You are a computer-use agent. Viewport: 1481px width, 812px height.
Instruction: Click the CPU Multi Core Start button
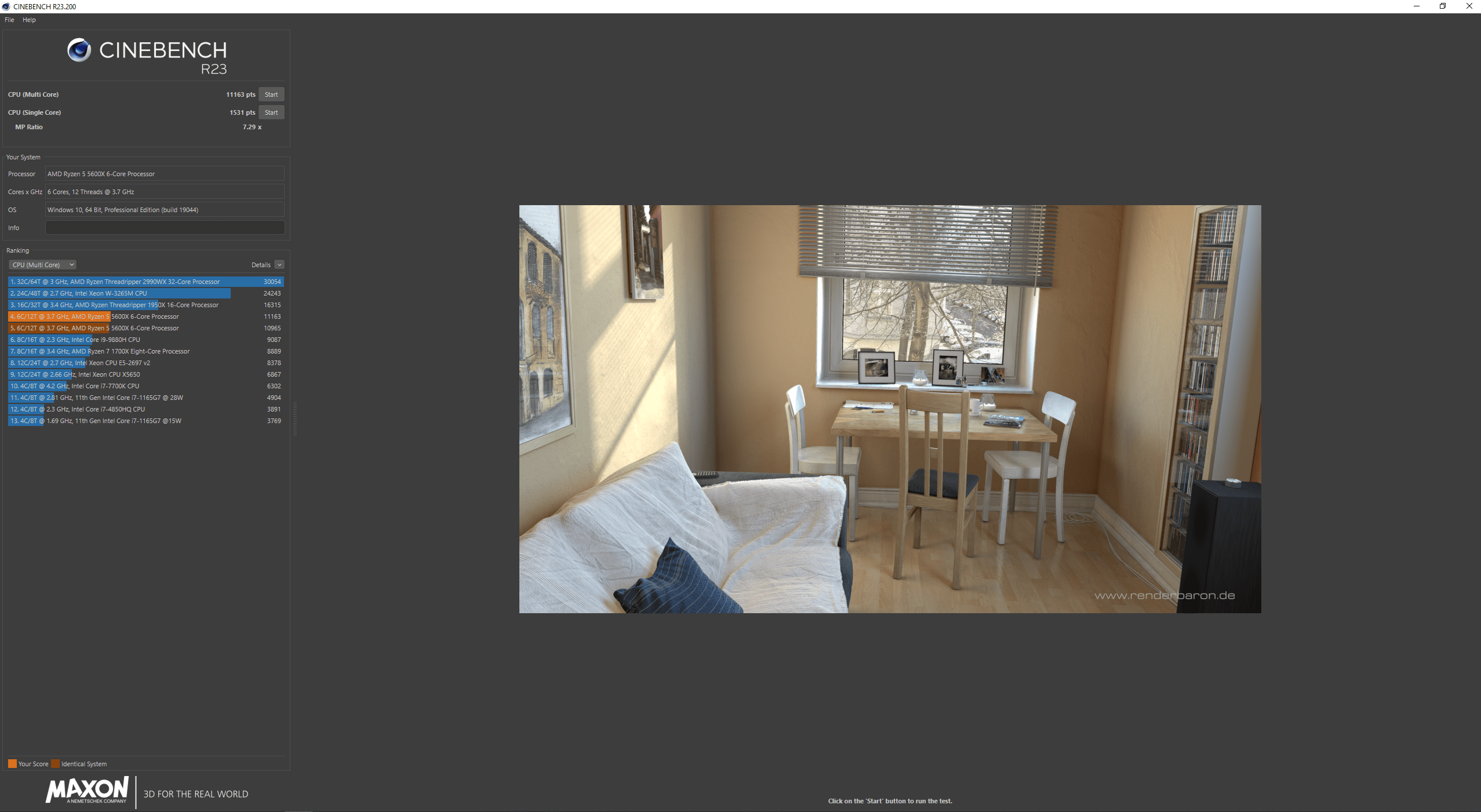[x=270, y=94]
